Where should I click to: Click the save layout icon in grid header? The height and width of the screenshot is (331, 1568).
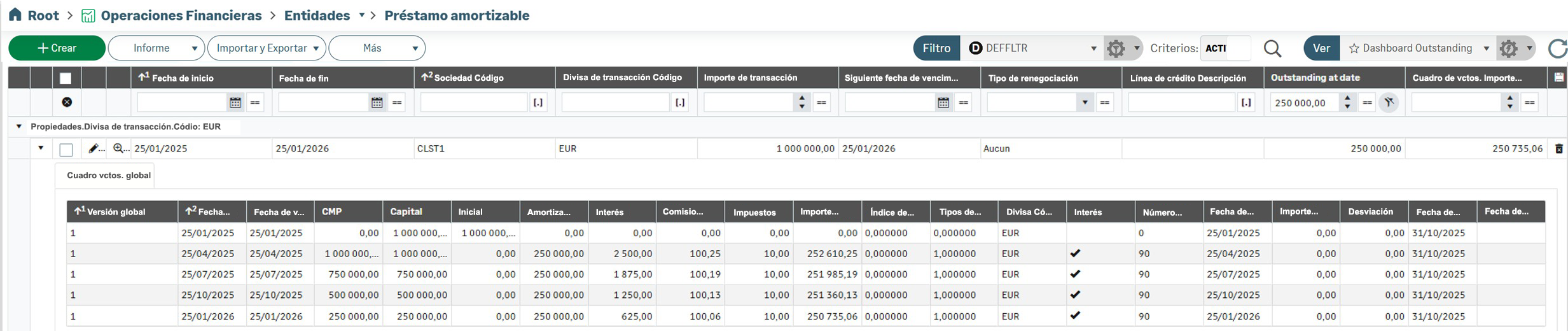(x=1558, y=78)
